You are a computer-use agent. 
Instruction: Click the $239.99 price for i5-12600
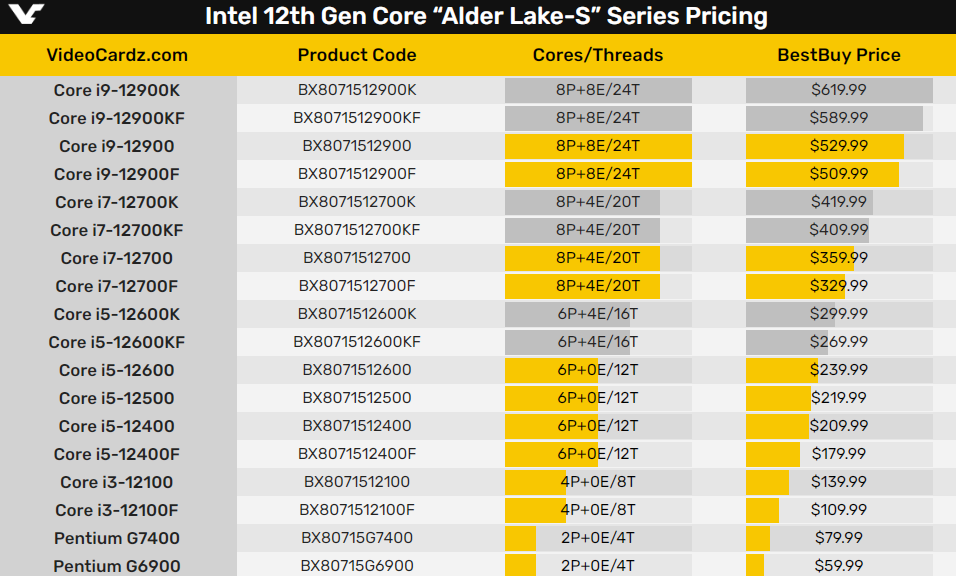click(x=839, y=370)
